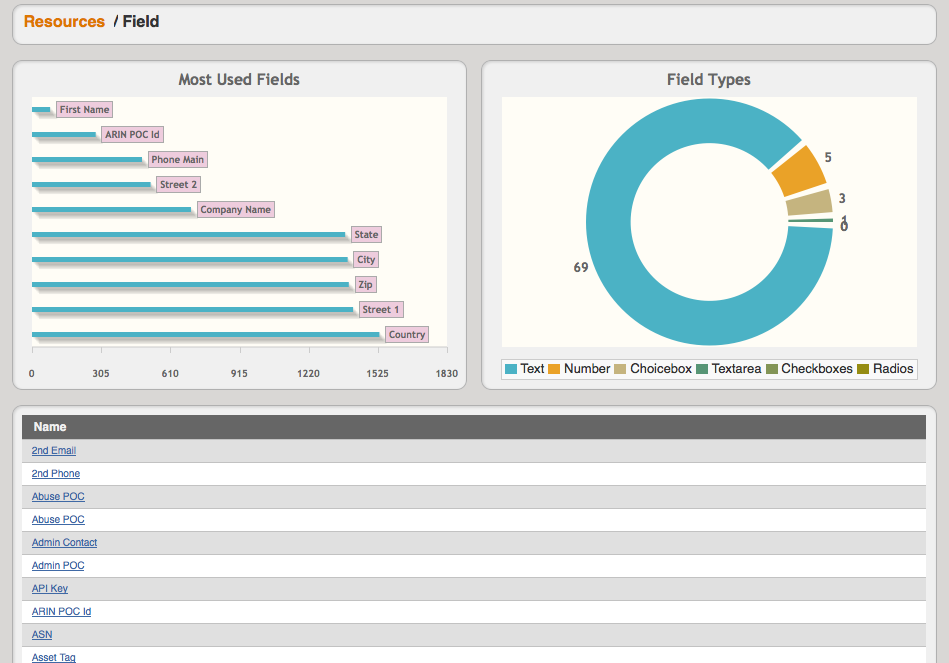Open the ASN field link
The height and width of the screenshot is (663, 949).
pyautogui.click(x=42, y=635)
